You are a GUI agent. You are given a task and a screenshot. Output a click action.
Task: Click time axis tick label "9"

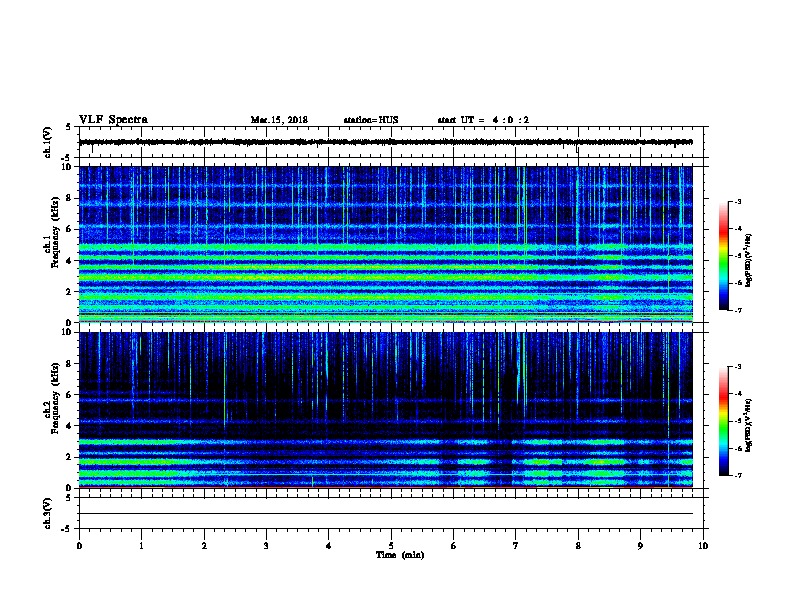[640, 546]
